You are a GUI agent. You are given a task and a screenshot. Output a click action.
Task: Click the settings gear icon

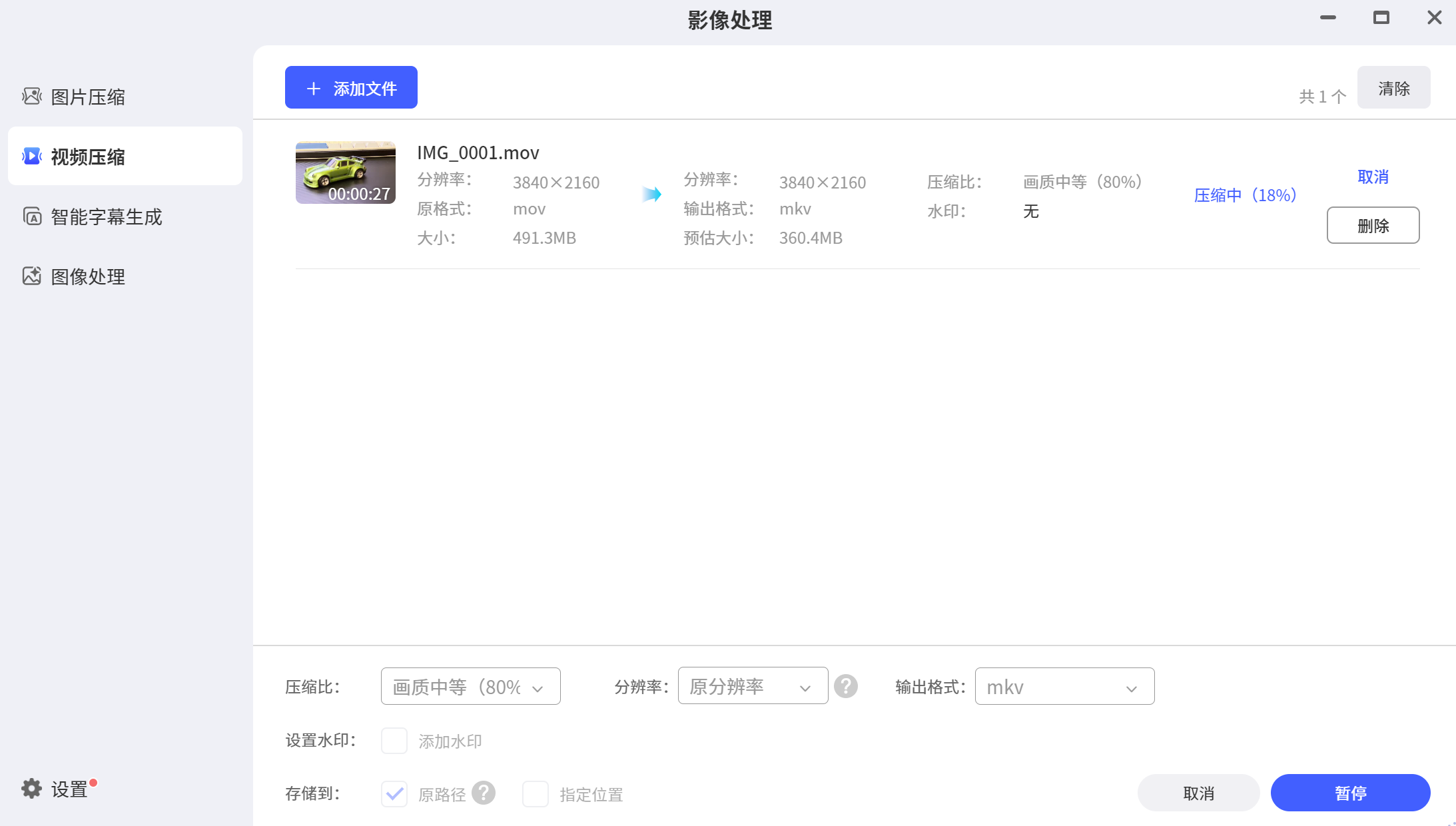click(31, 789)
